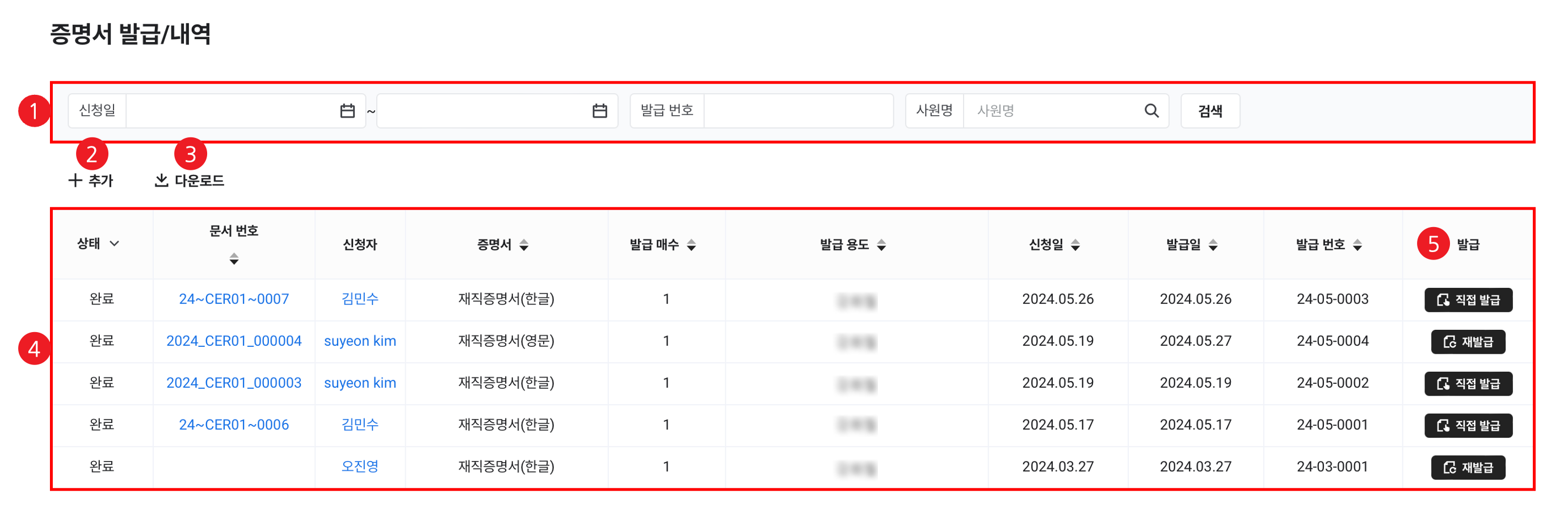Image resolution: width=1568 pixels, height=520 pixels.
Task: Sort by 발급 매수 column arrows
Action: (691, 245)
